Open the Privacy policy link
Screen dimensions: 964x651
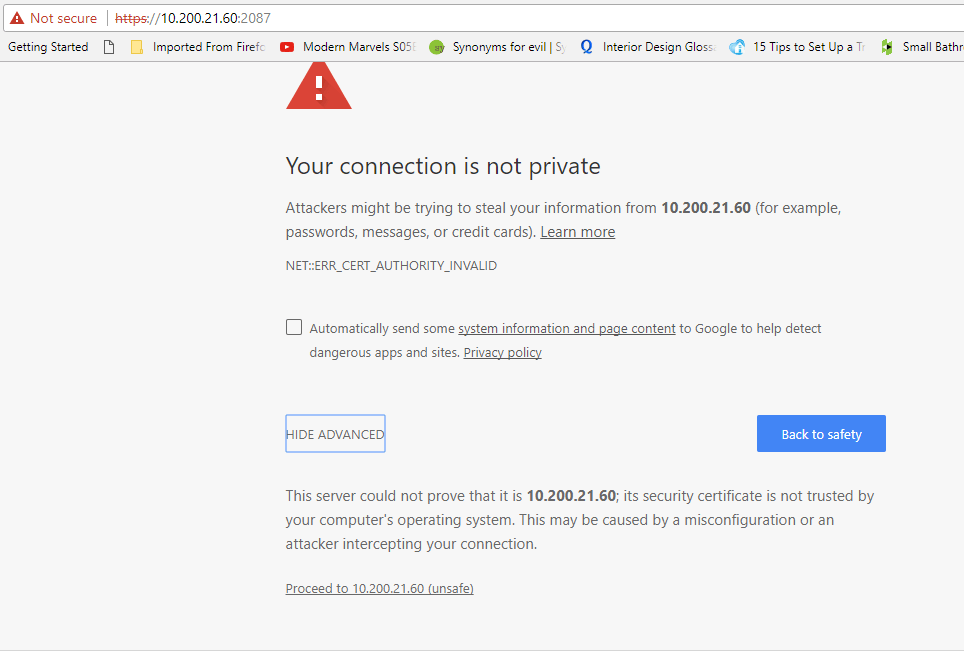[x=502, y=353]
